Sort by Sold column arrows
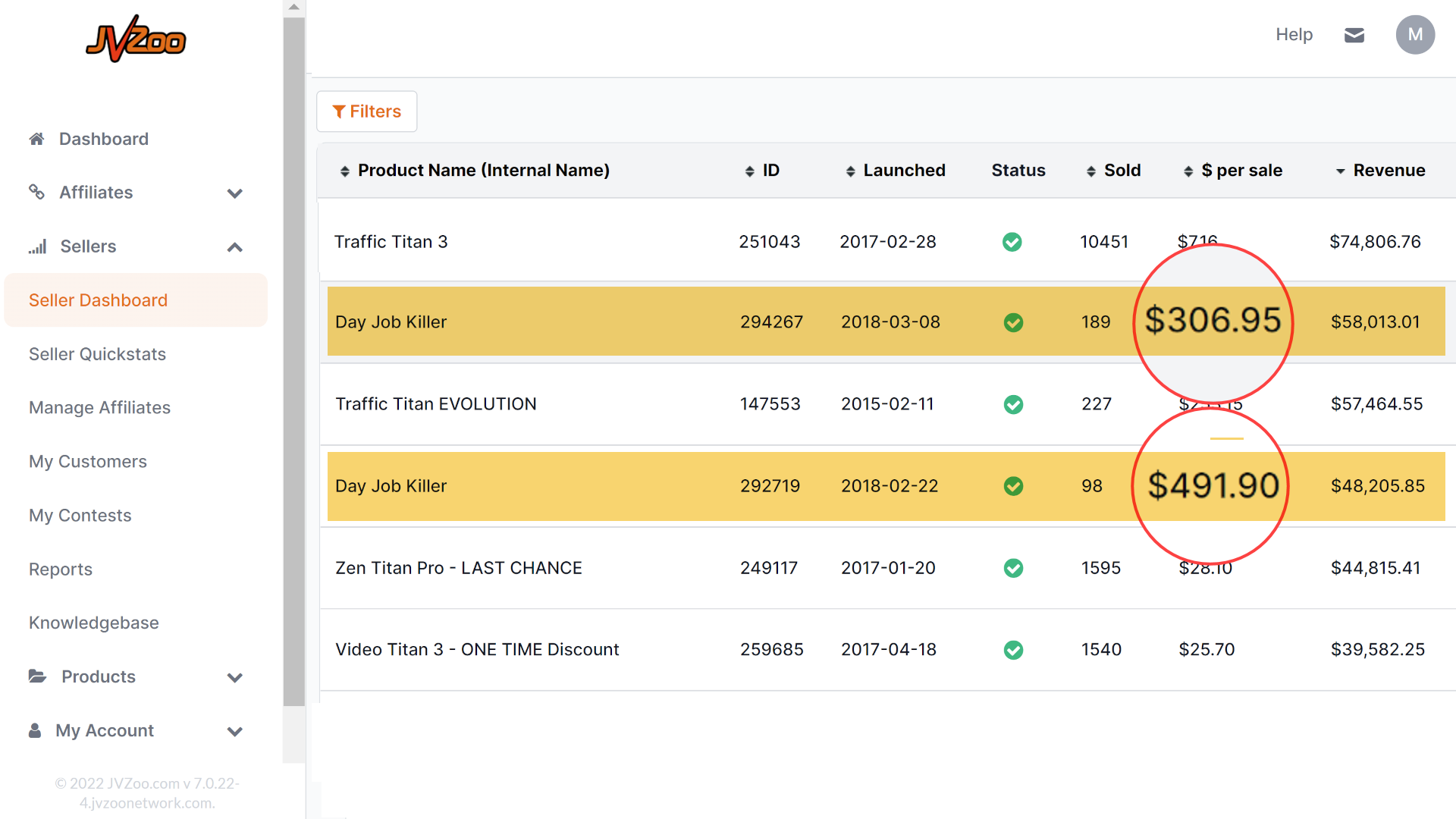The width and height of the screenshot is (1456, 819). click(x=1091, y=171)
